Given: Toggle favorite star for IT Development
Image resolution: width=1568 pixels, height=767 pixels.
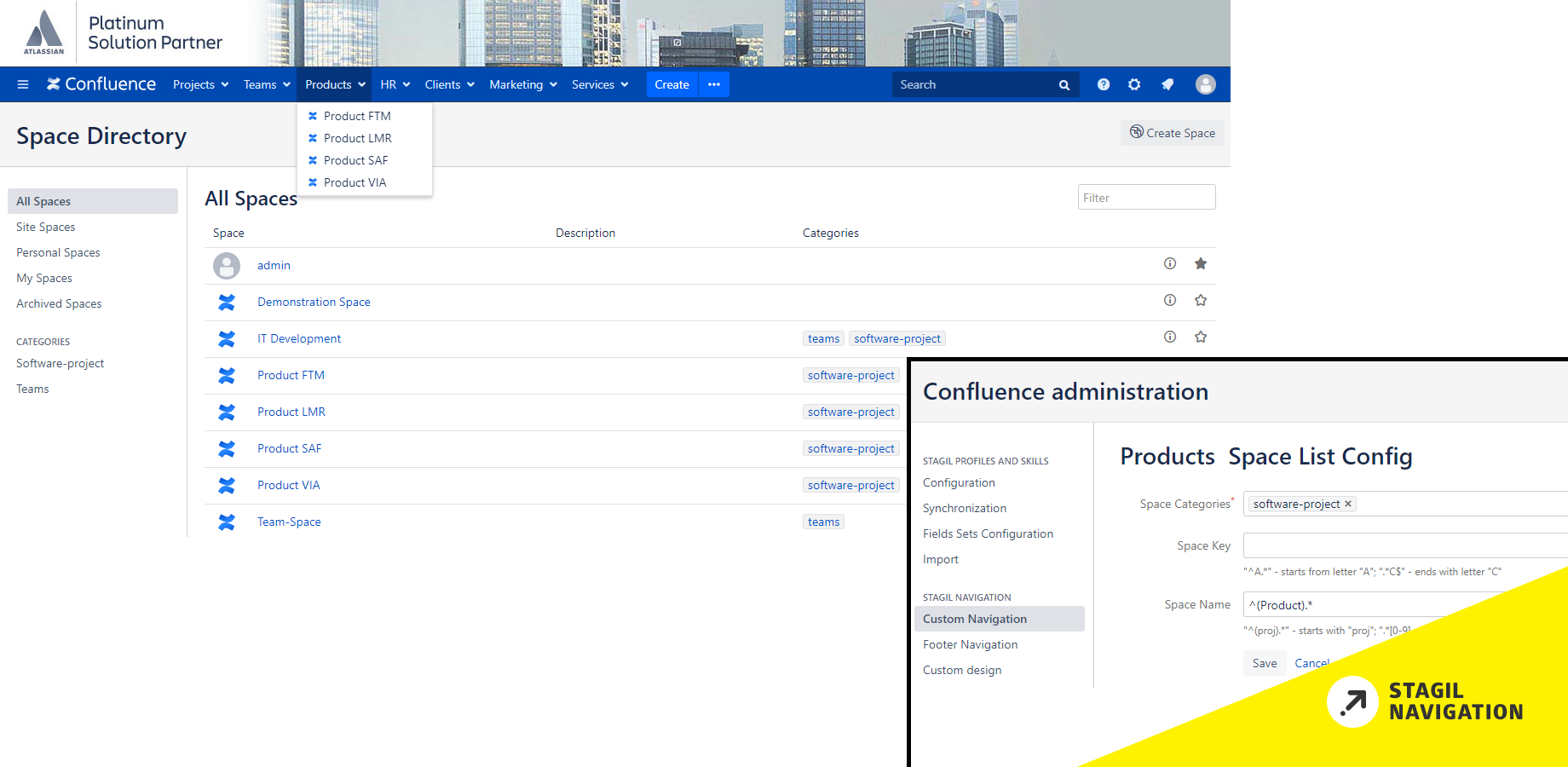Looking at the screenshot, I should (1201, 337).
